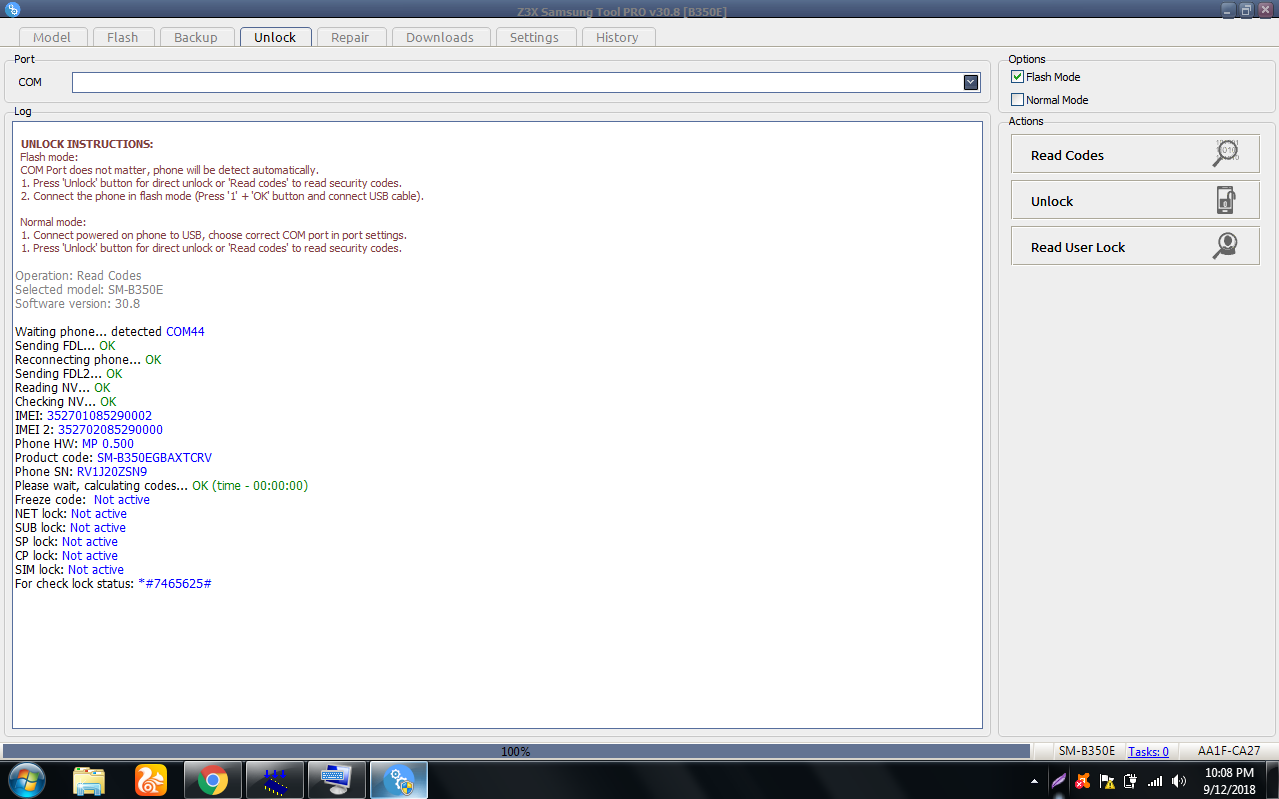
Task: Select IMEI value 352701085290002
Action: [99, 415]
